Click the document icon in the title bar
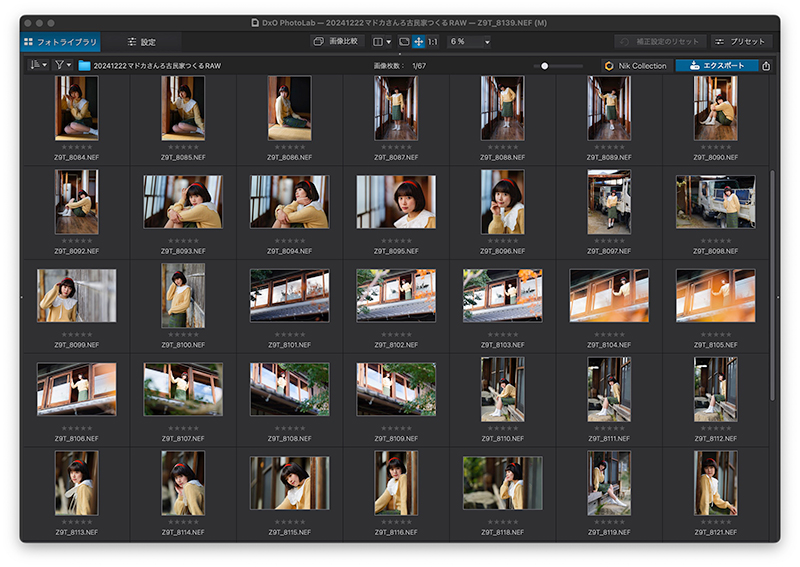800x567 pixels. pyautogui.click(x=255, y=23)
